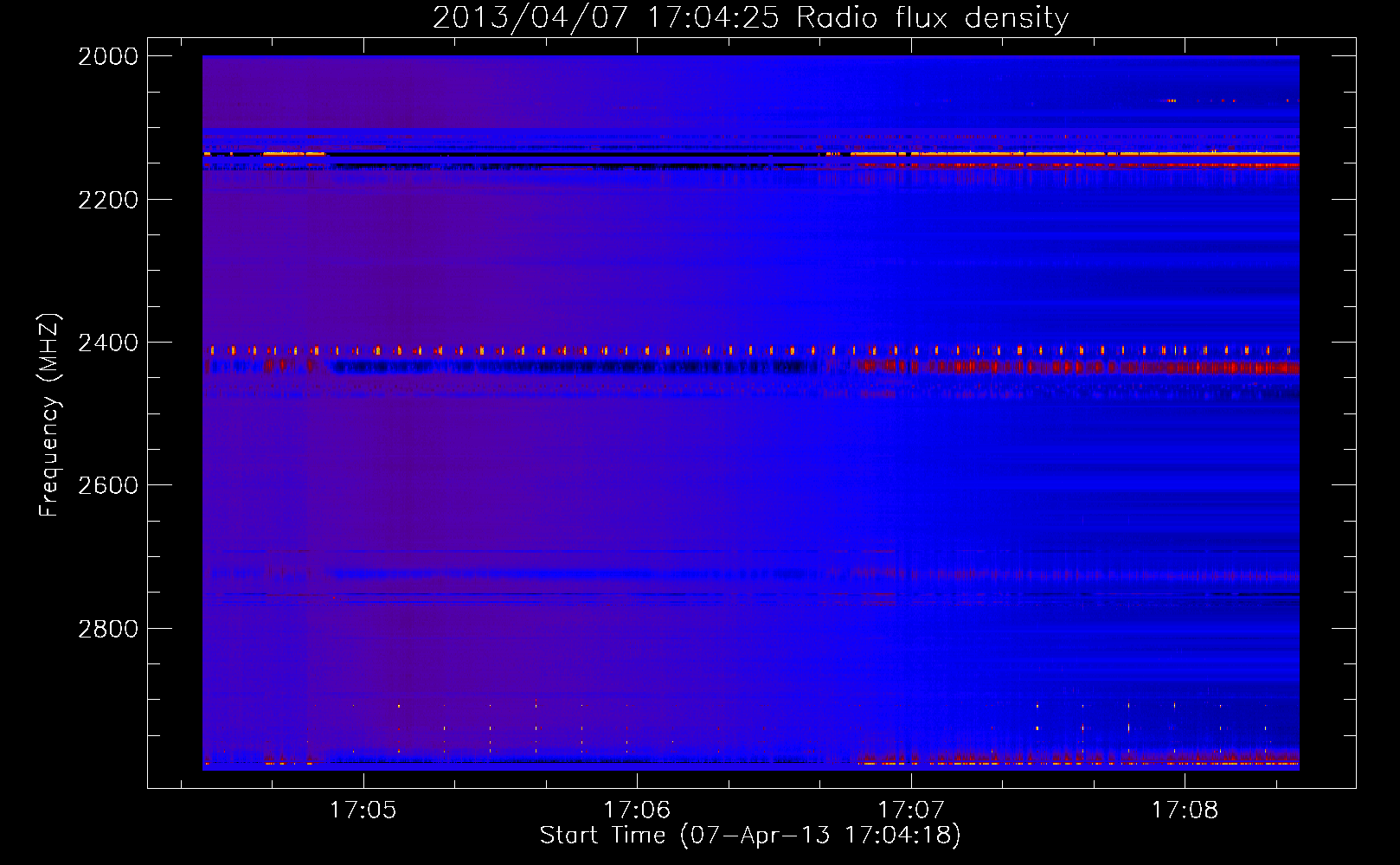Click the "Start Time (07-Apr-13 17:04:18)" axis label
The image size is (1400, 865).
tap(750, 836)
